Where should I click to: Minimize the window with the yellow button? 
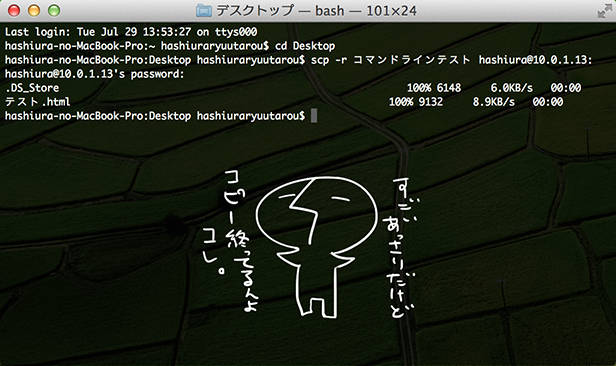pos(34,11)
